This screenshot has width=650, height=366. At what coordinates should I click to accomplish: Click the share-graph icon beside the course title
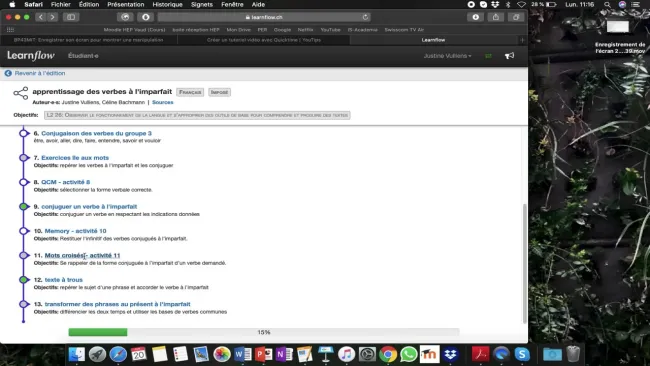coord(21,93)
